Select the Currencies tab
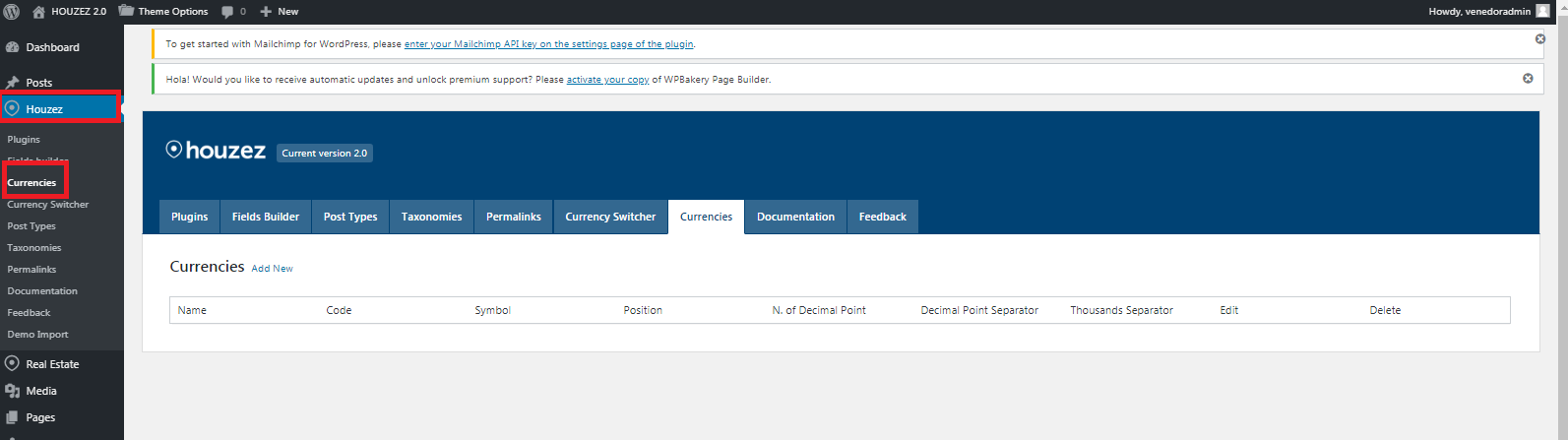This screenshot has width=1568, height=440. [706, 217]
